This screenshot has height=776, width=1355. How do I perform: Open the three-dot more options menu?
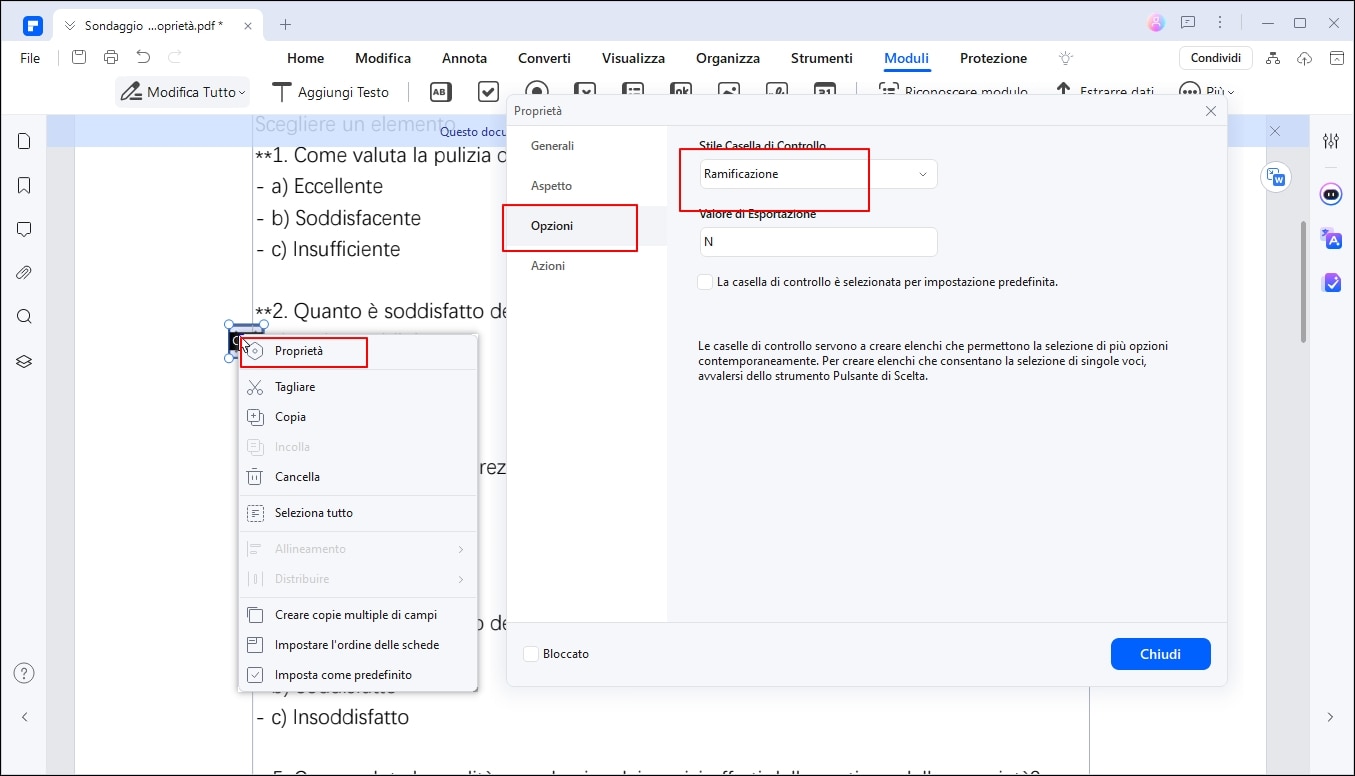click(1220, 23)
